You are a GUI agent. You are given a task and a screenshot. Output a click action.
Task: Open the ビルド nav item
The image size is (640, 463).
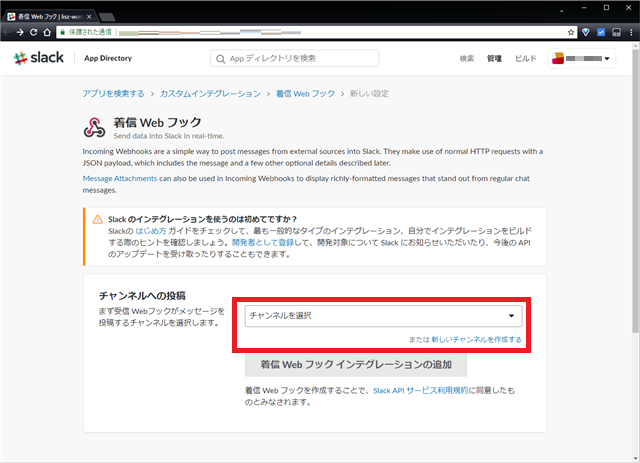(525, 59)
